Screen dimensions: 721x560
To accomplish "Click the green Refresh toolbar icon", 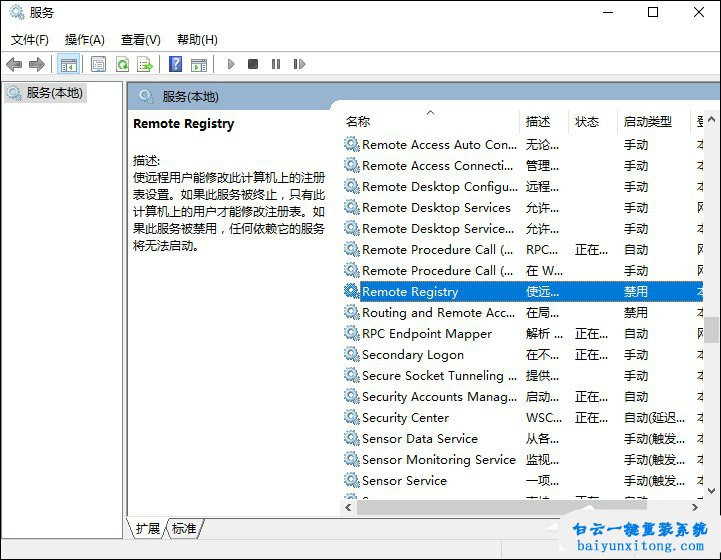I will [x=122, y=64].
